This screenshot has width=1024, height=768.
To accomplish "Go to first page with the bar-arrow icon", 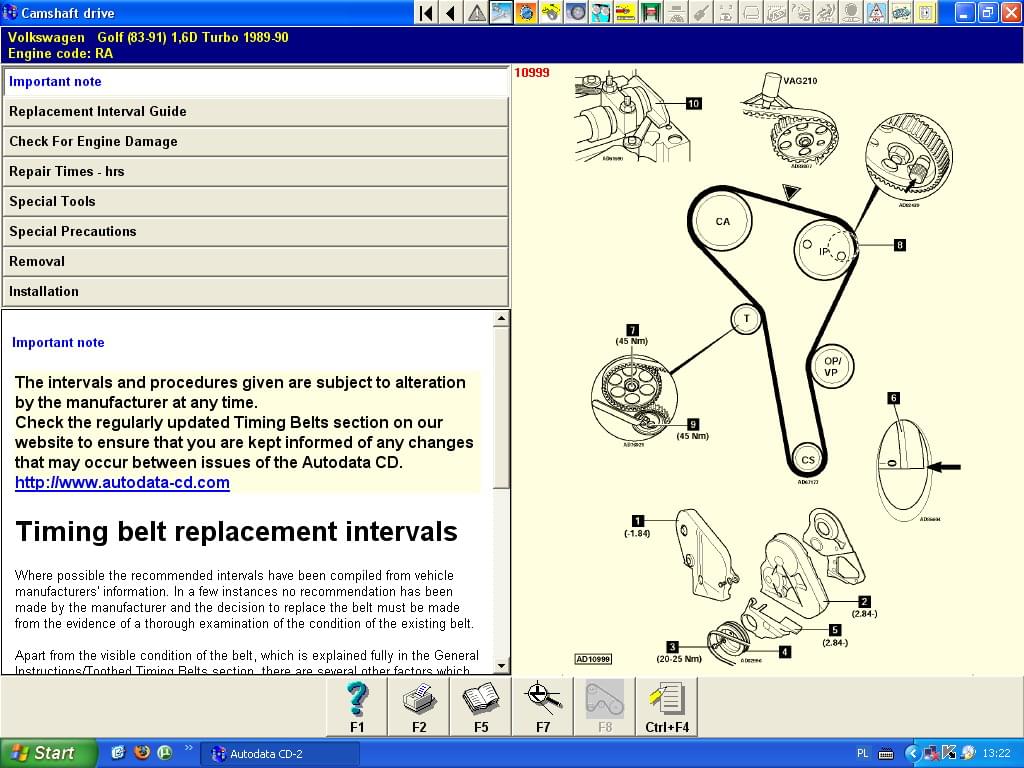I will point(426,12).
